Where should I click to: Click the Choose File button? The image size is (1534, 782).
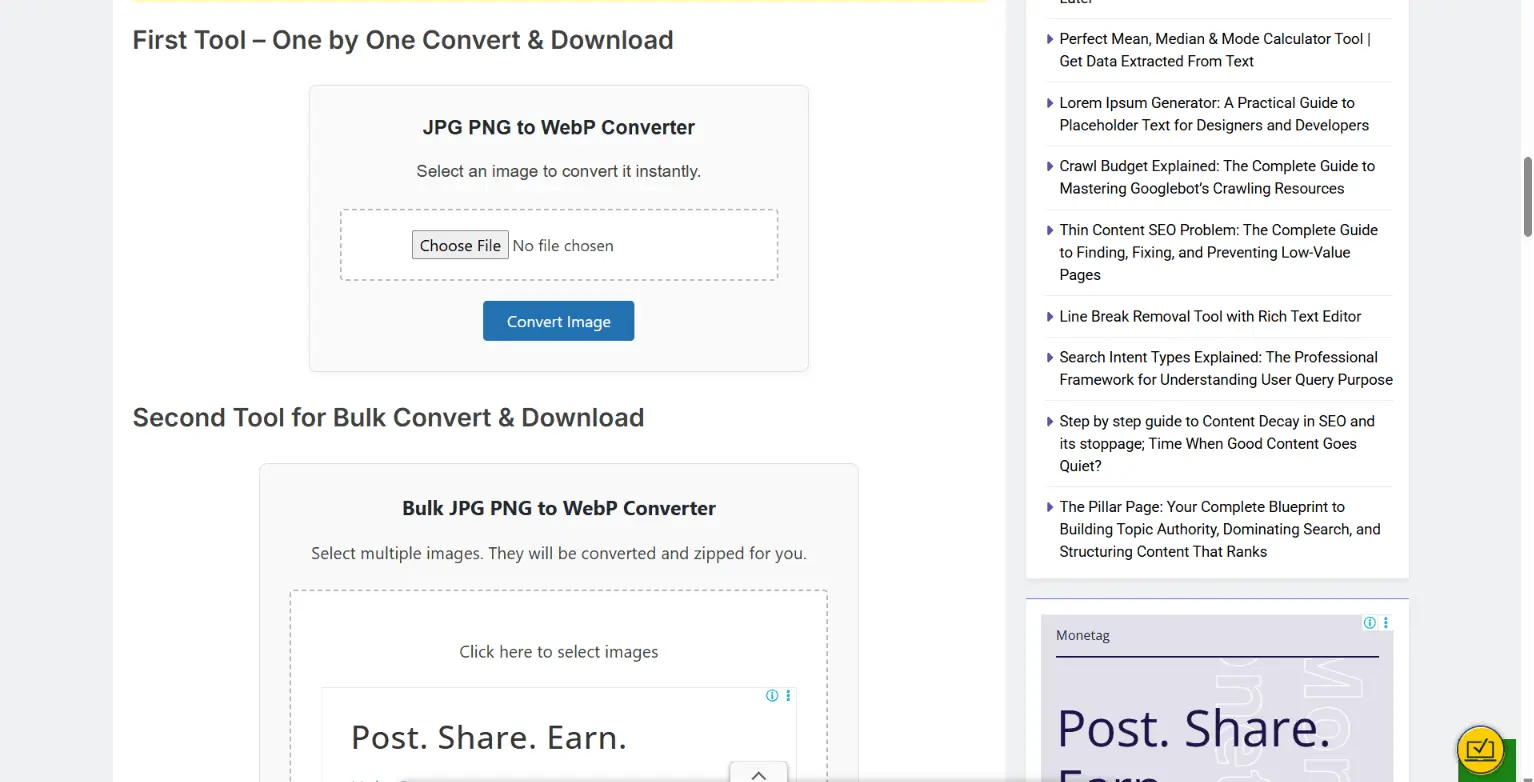click(x=460, y=245)
